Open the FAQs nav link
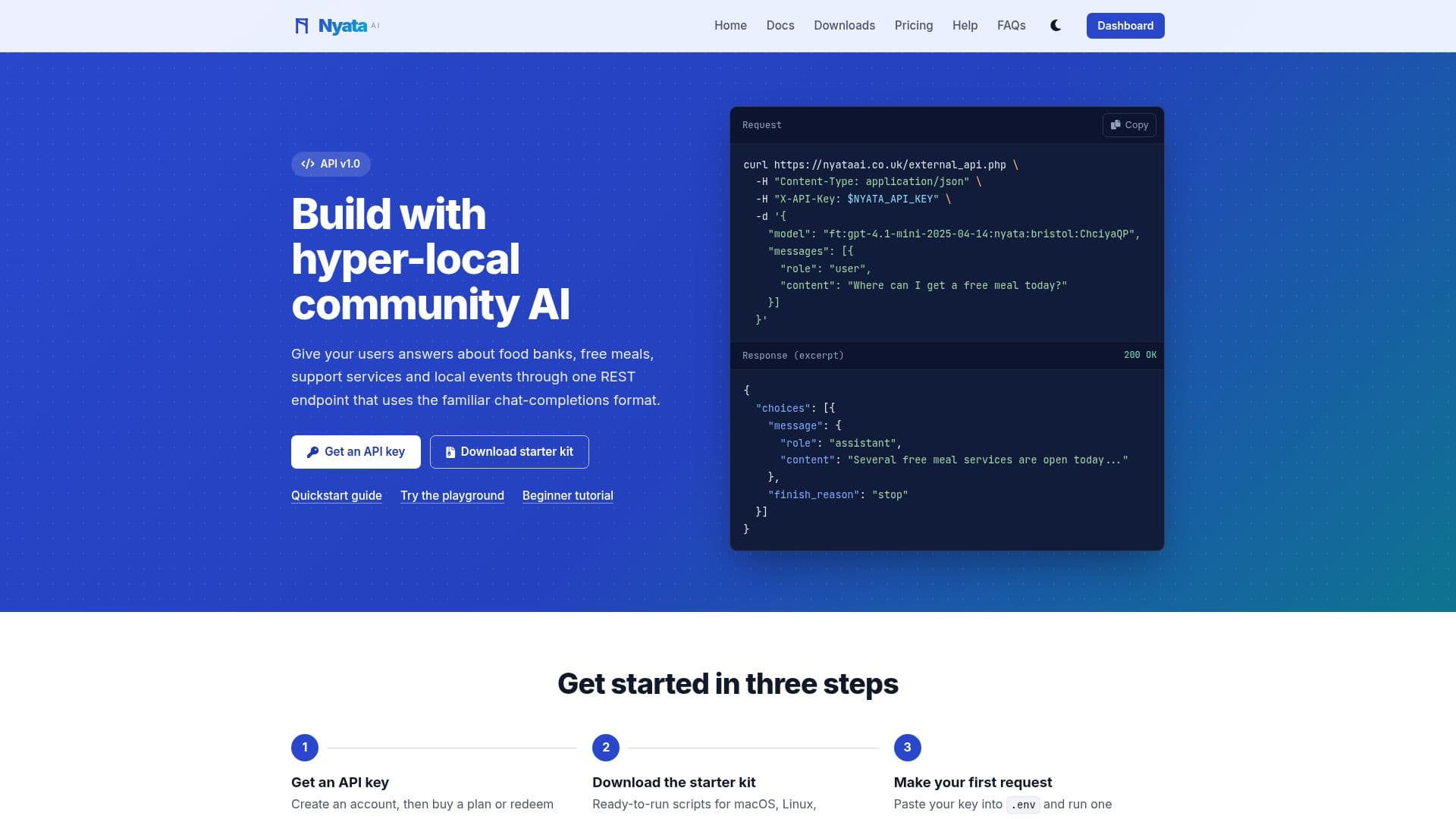The width and height of the screenshot is (1456, 819). pyautogui.click(x=1012, y=26)
